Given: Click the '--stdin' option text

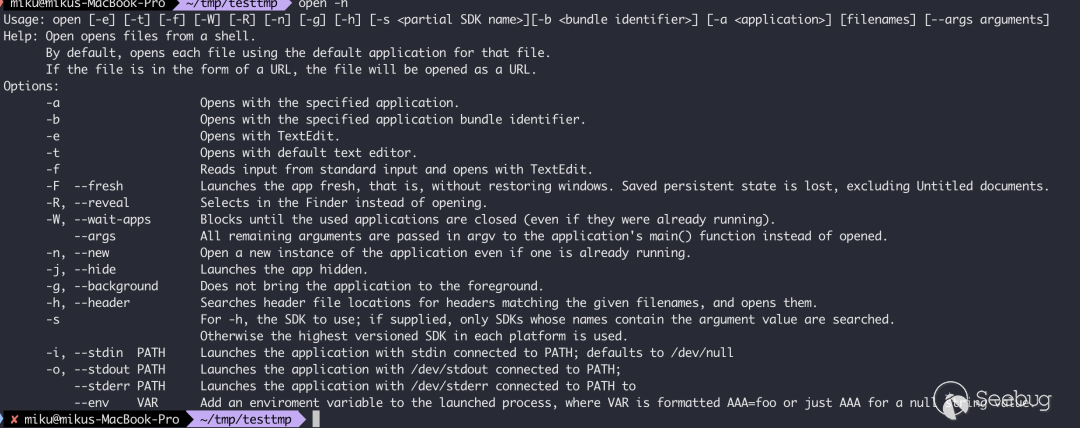Looking at the screenshot, I should 98,353.
